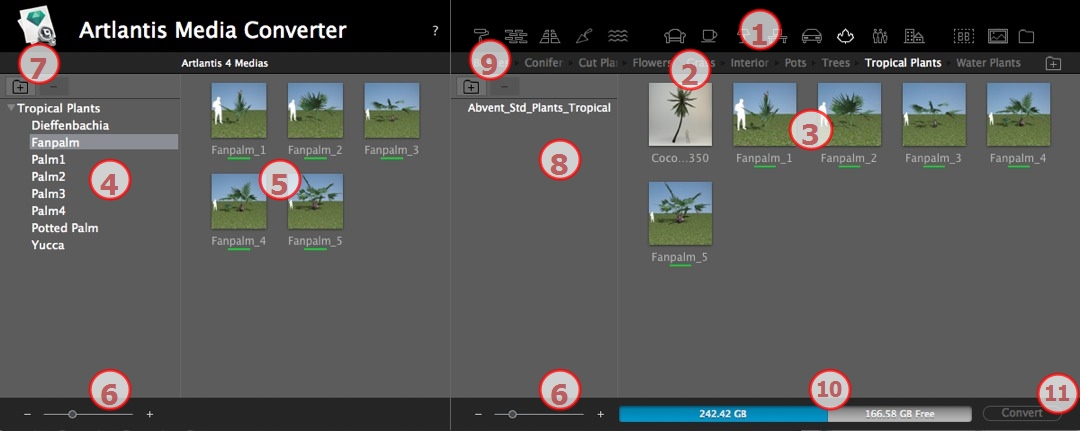Click add-subcategory icon right of Water Plants
Viewport: 1091px width, 431px height.
(x=1053, y=63)
